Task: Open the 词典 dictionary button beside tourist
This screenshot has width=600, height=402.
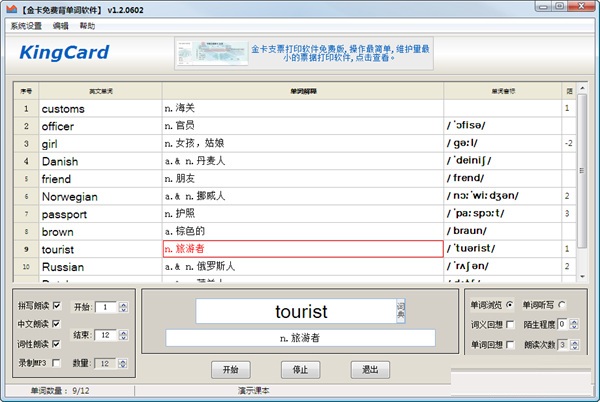Action: 400,311
